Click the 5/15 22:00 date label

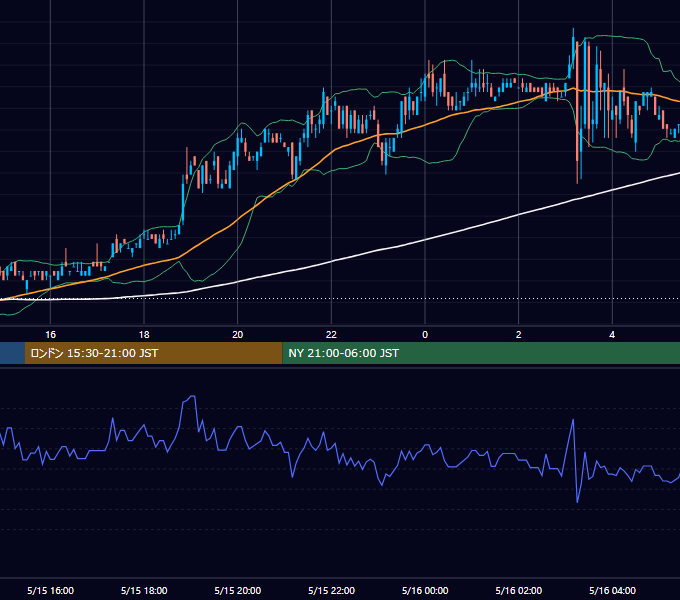(x=331, y=590)
